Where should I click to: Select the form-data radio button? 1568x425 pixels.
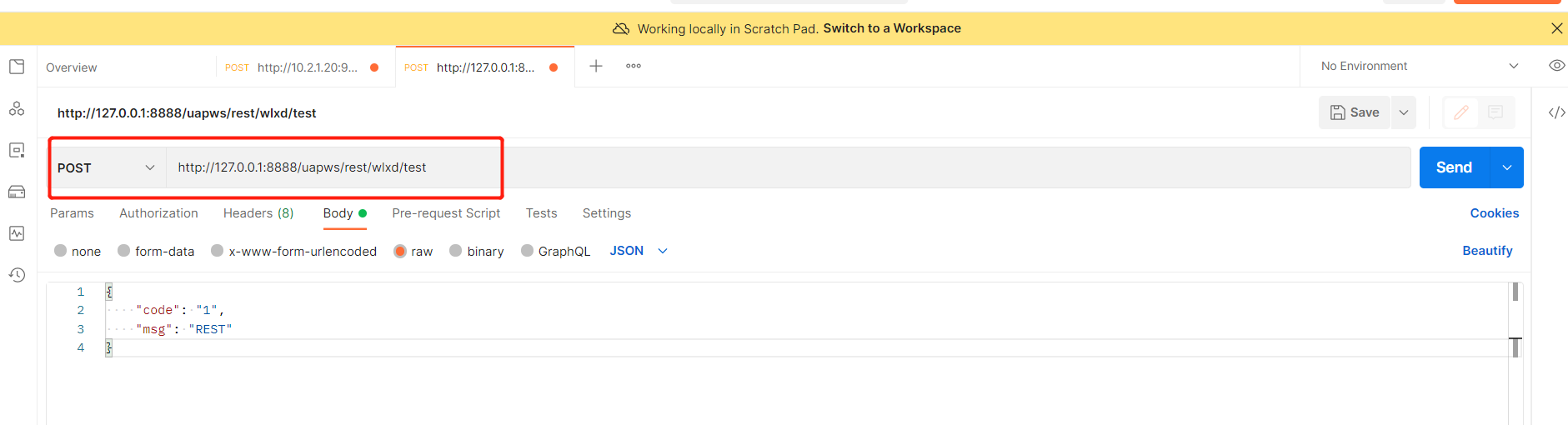click(123, 251)
